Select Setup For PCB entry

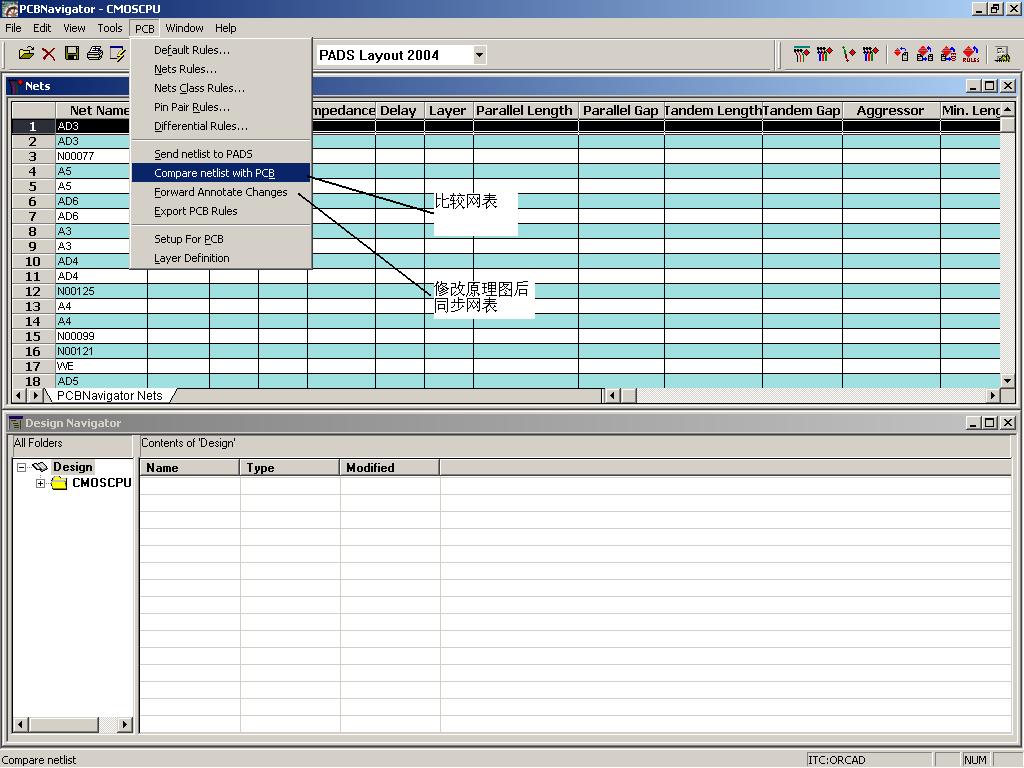pyautogui.click(x=221, y=239)
